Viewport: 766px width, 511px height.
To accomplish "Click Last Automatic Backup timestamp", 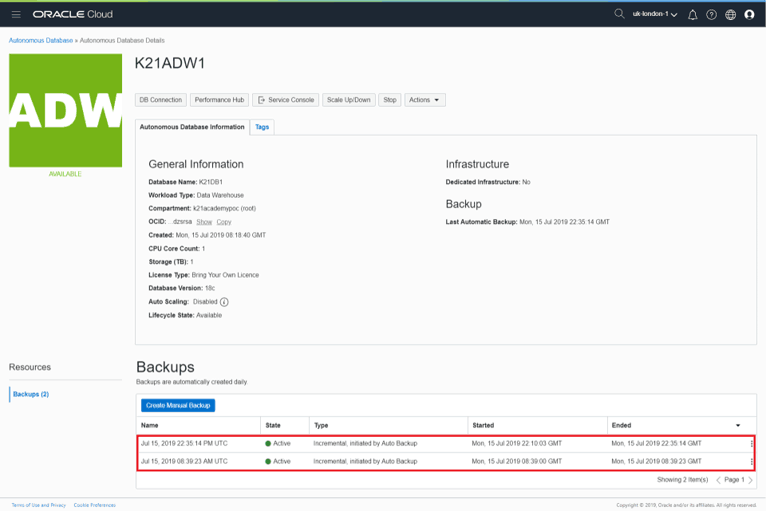I will [x=564, y=222].
